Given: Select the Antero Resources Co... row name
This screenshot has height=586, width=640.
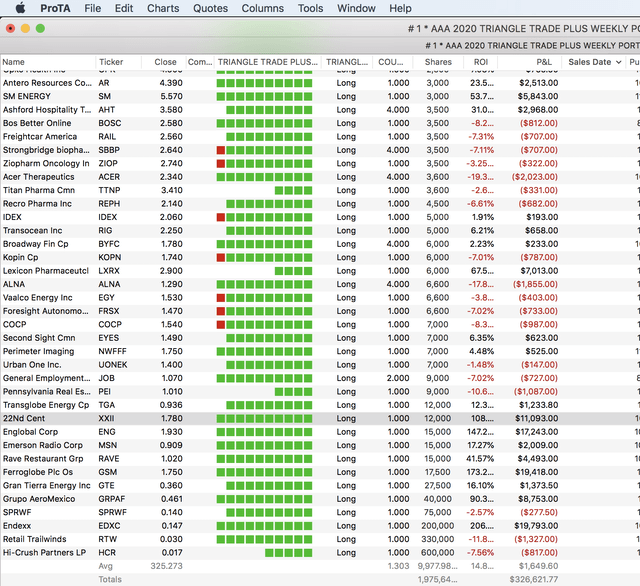Looking at the screenshot, I should pyautogui.click(x=47, y=83).
